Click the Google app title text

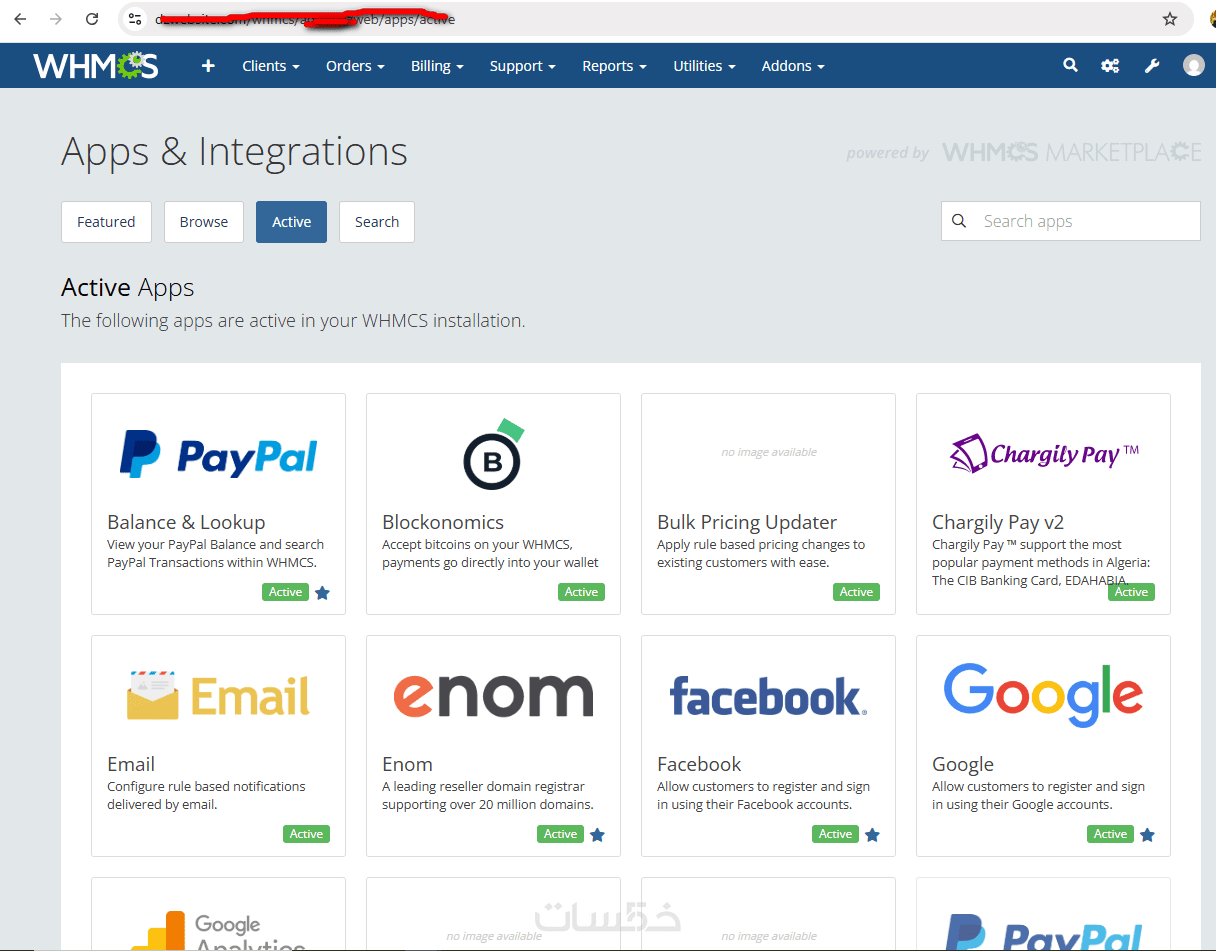point(963,764)
